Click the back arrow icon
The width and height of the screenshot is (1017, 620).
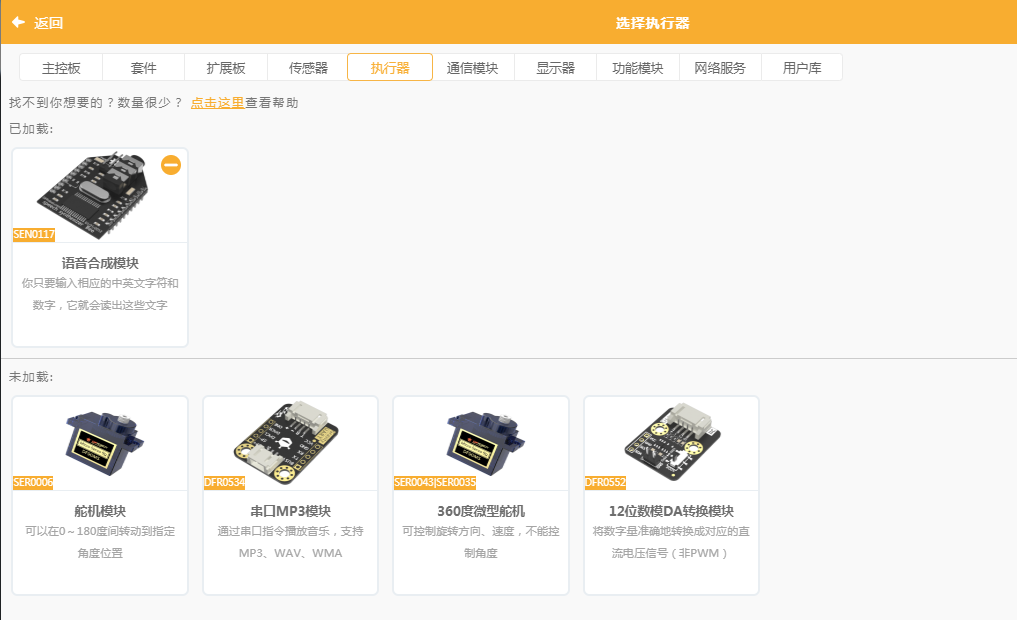(18, 23)
